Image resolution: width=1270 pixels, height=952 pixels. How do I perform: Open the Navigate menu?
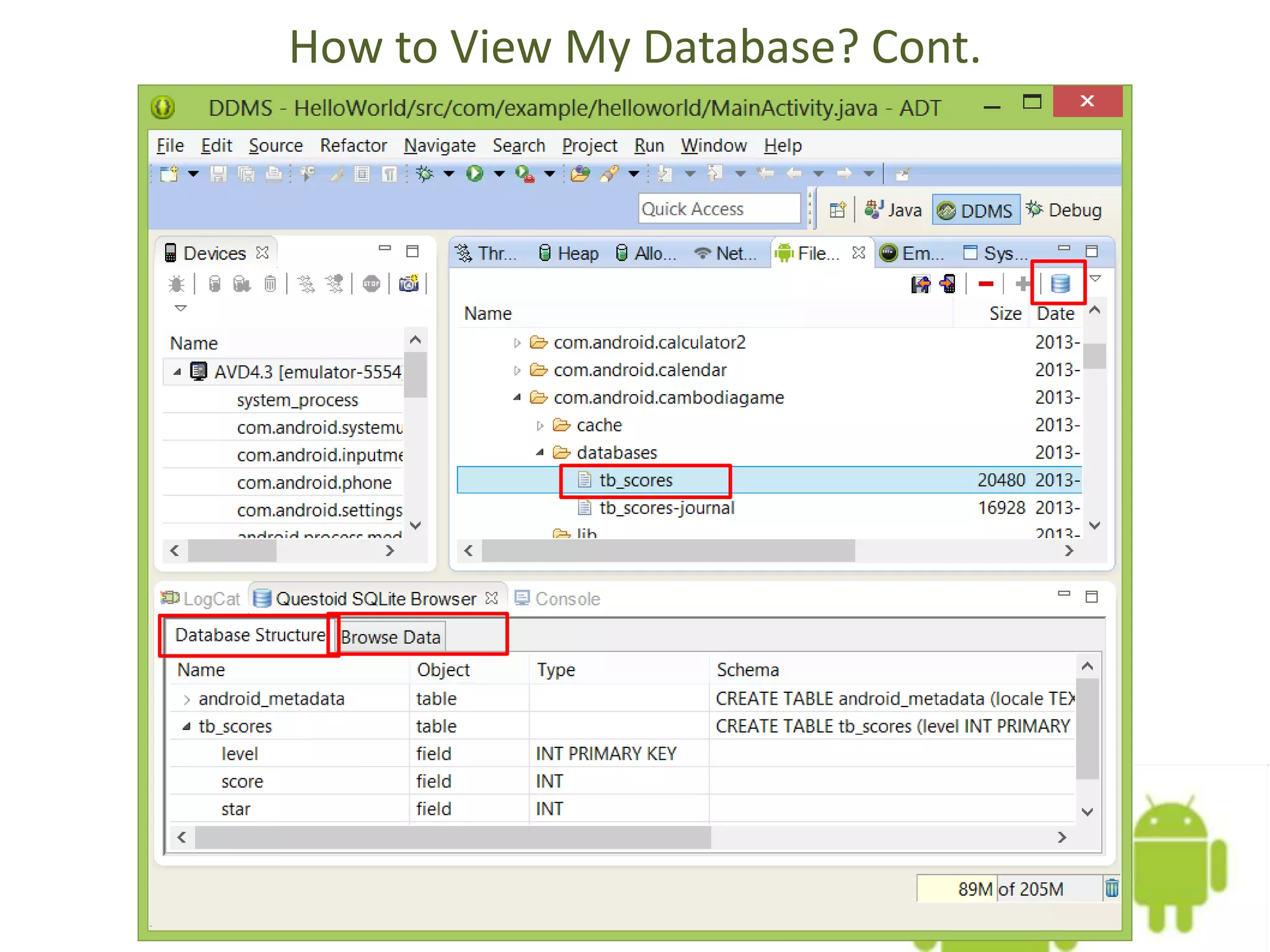440,146
